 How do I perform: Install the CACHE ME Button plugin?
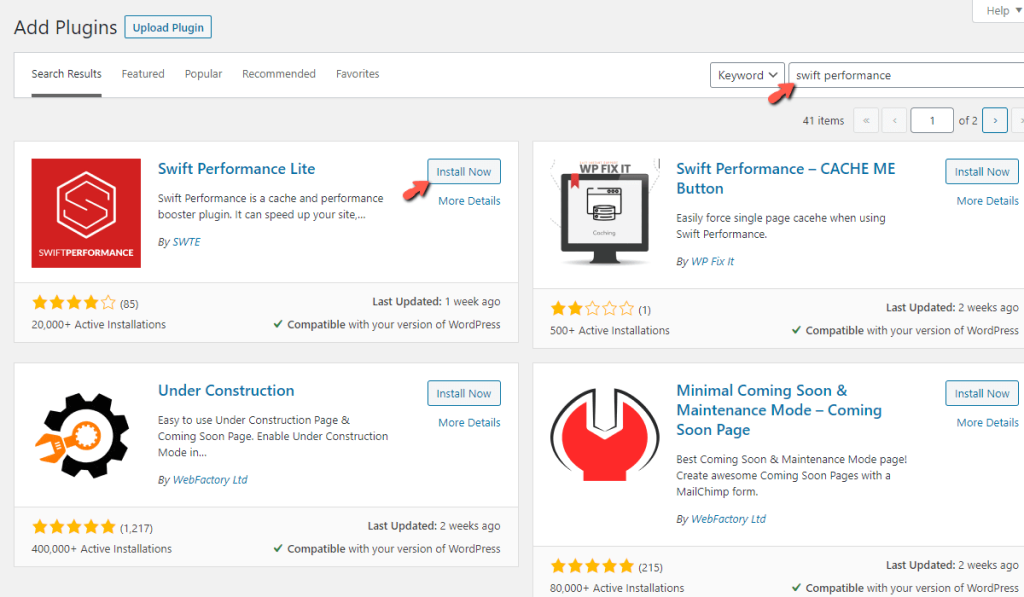point(982,172)
